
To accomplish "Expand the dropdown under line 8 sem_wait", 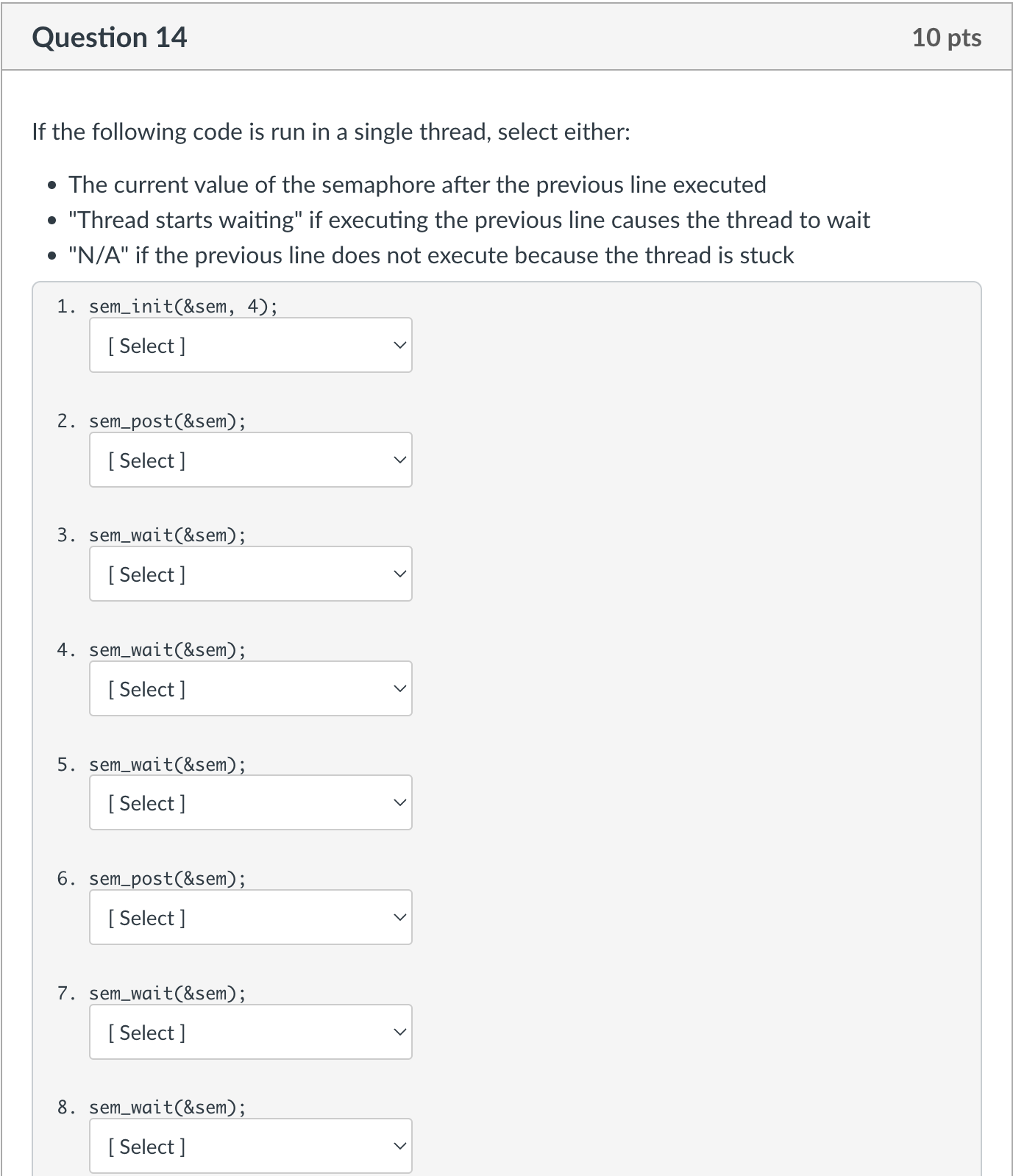I will click(250, 1146).
